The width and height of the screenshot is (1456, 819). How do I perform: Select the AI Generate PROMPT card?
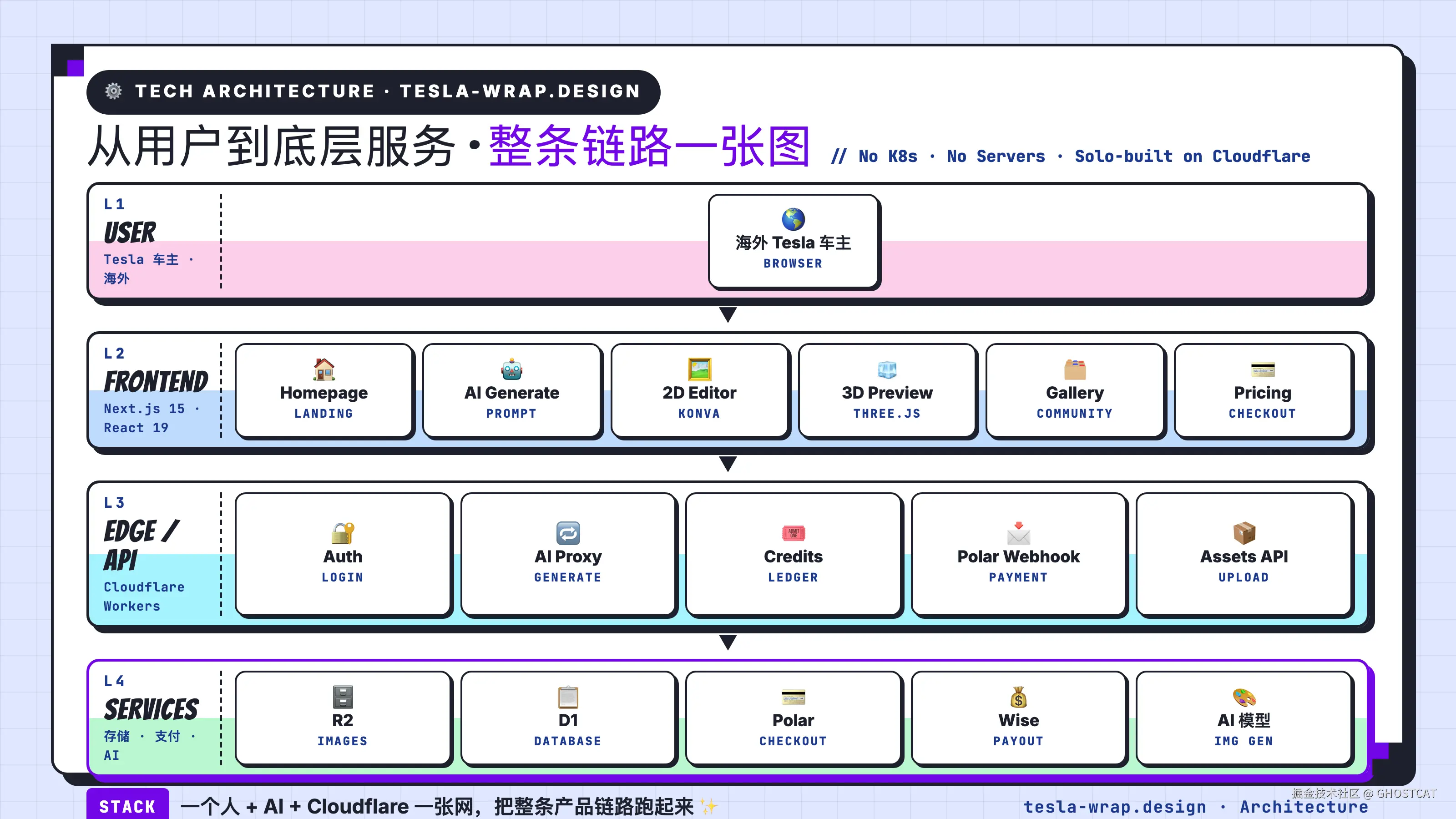tap(511, 390)
